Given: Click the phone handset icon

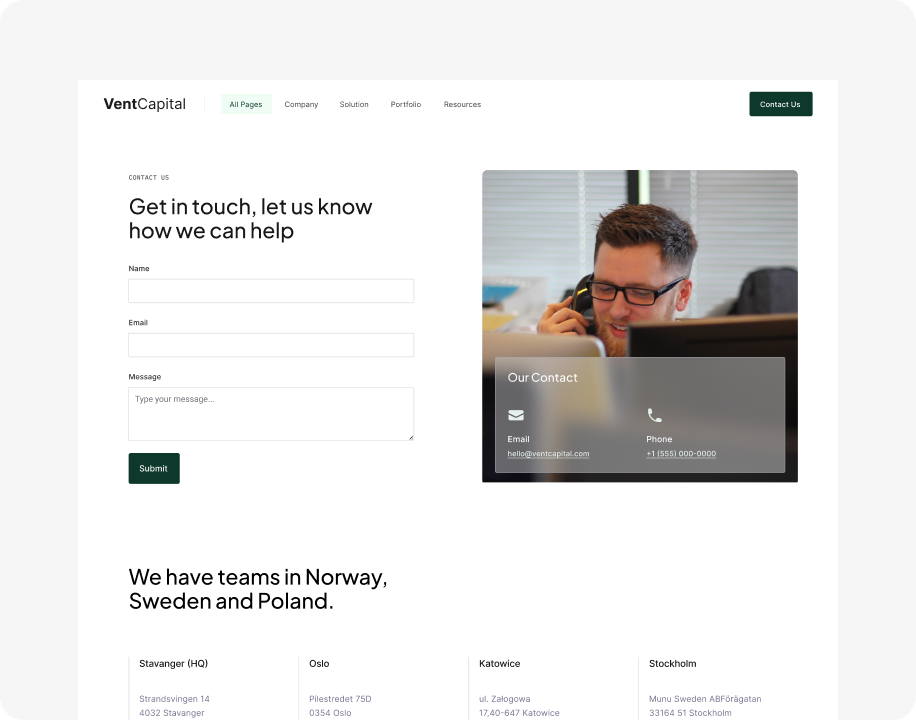Looking at the screenshot, I should click(x=654, y=415).
